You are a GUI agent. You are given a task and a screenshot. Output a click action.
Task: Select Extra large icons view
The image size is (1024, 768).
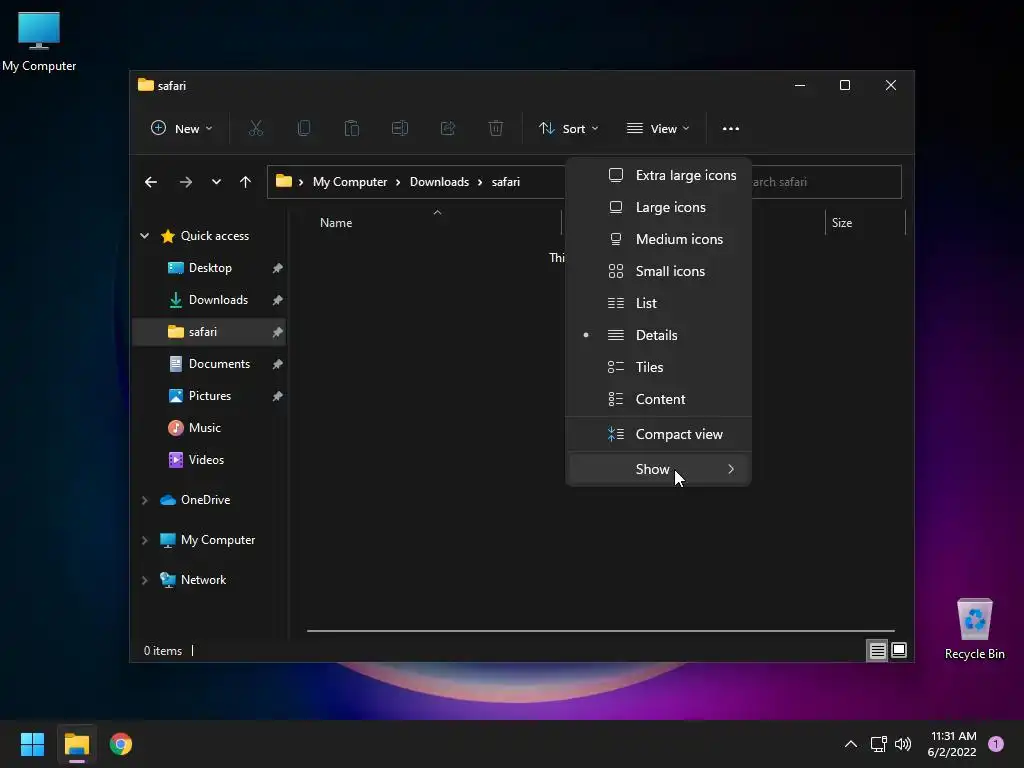[659, 175]
